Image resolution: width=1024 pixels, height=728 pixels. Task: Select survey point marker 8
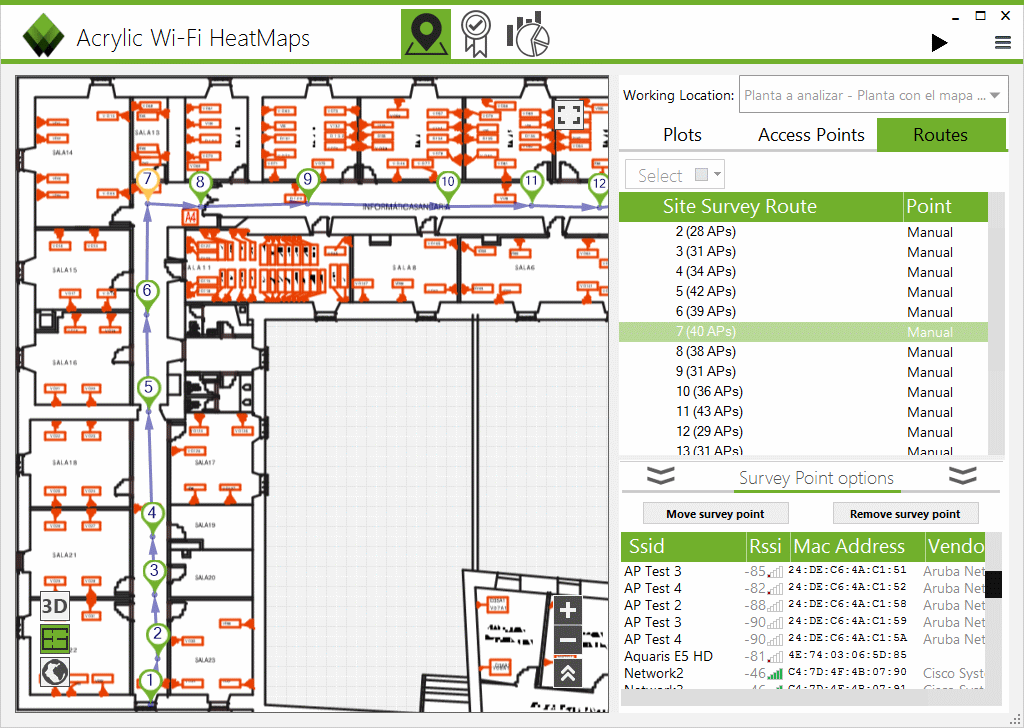coord(200,185)
